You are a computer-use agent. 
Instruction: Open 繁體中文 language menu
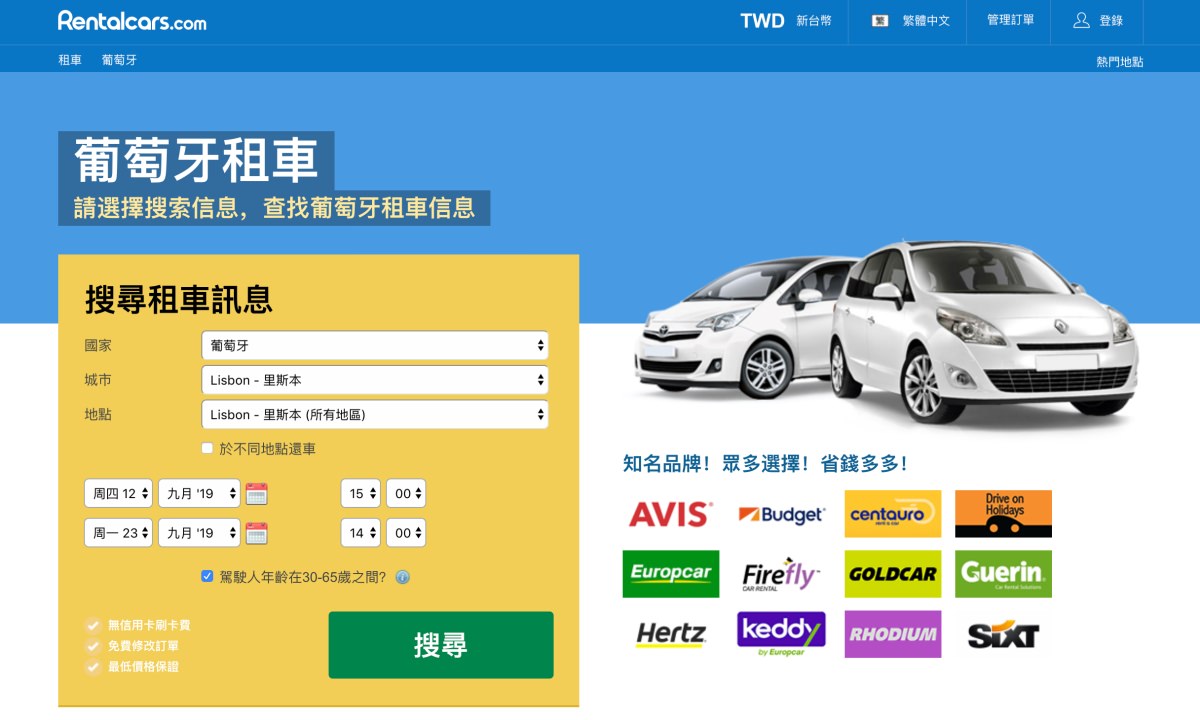coord(910,20)
